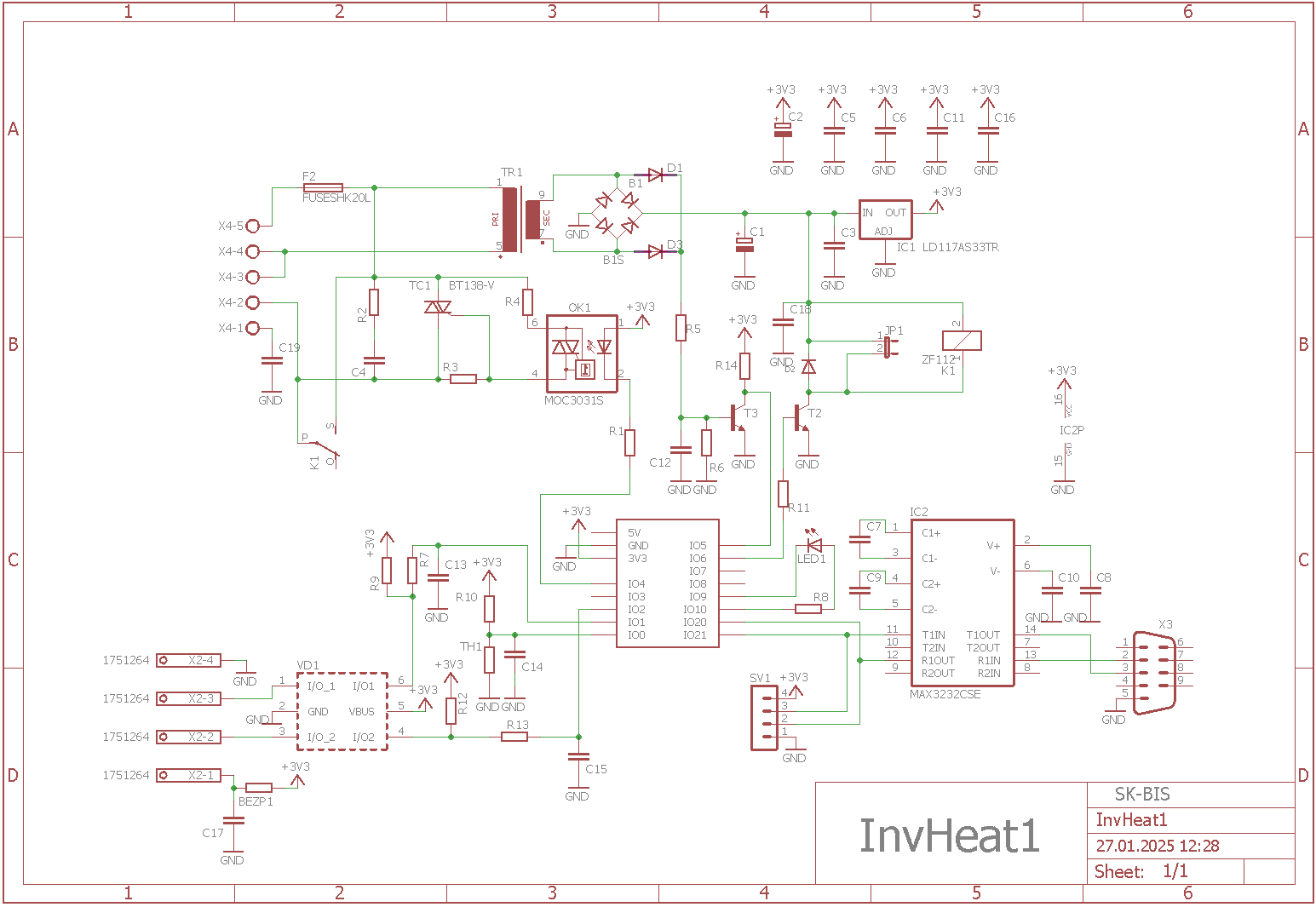Select the BT138-V part label
Screen dimensions: 1316x907
pos(471,285)
